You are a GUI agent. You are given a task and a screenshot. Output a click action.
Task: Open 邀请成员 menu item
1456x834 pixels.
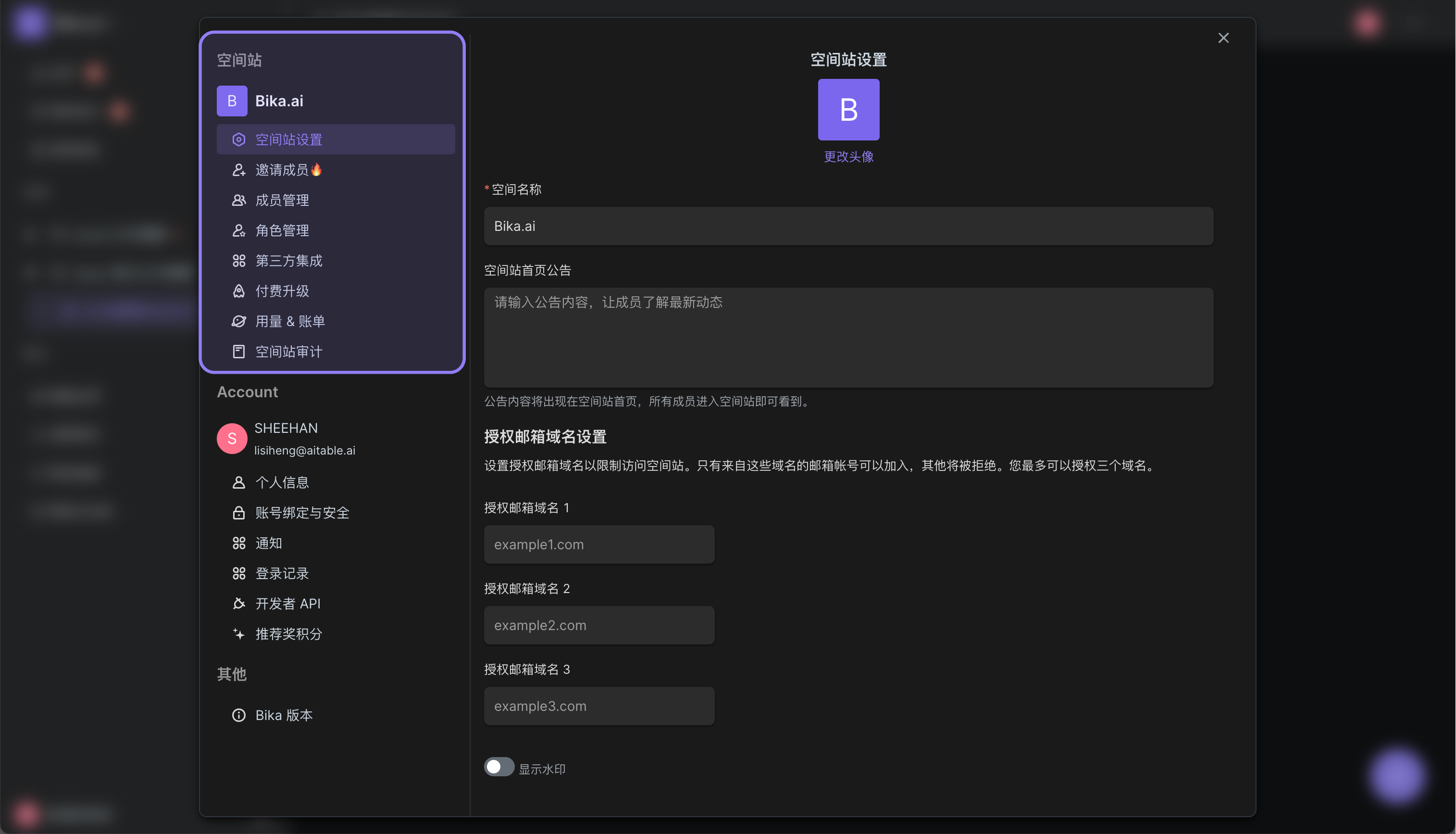pyautogui.click(x=336, y=170)
